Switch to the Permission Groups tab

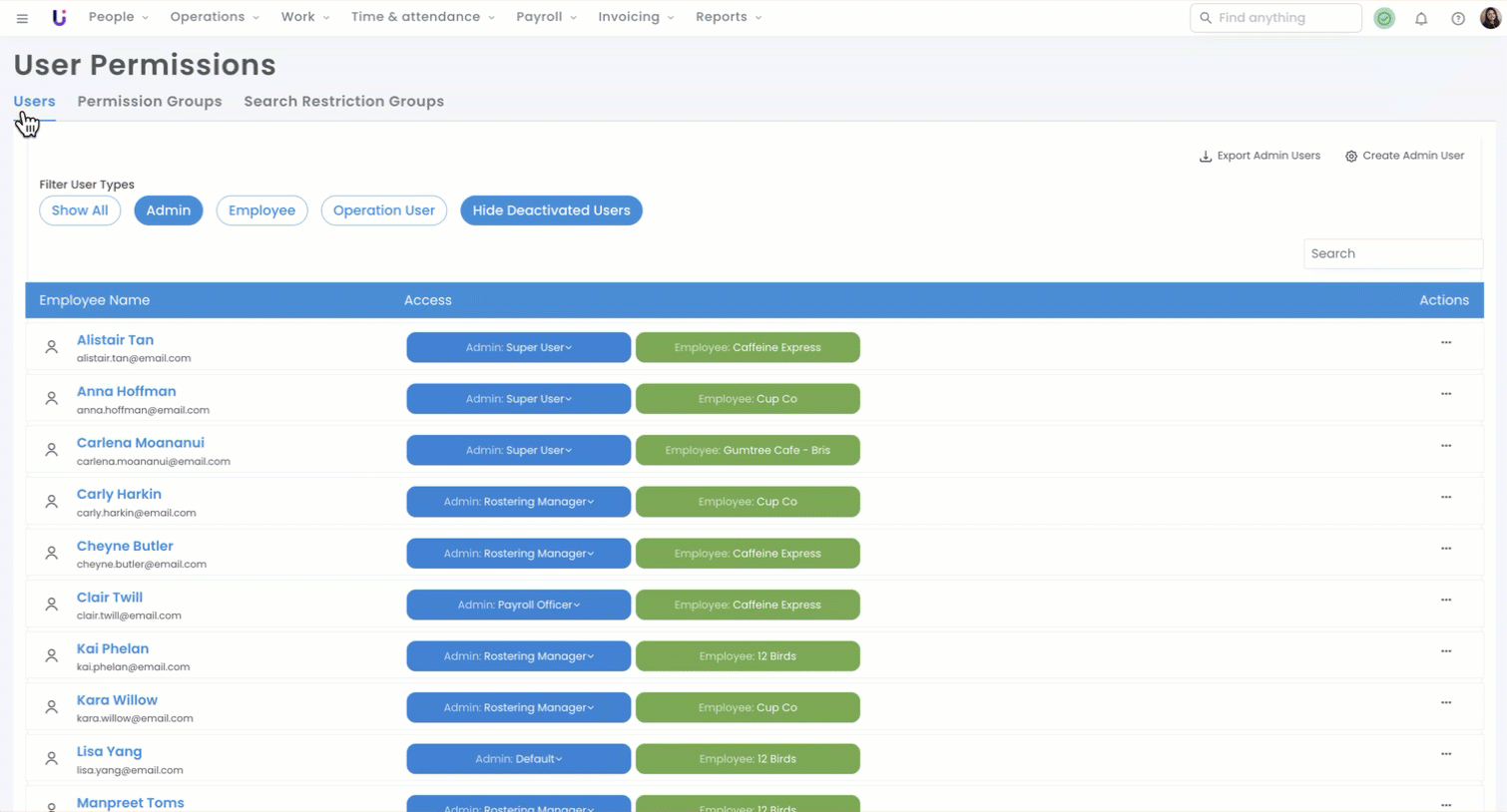click(x=150, y=102)
